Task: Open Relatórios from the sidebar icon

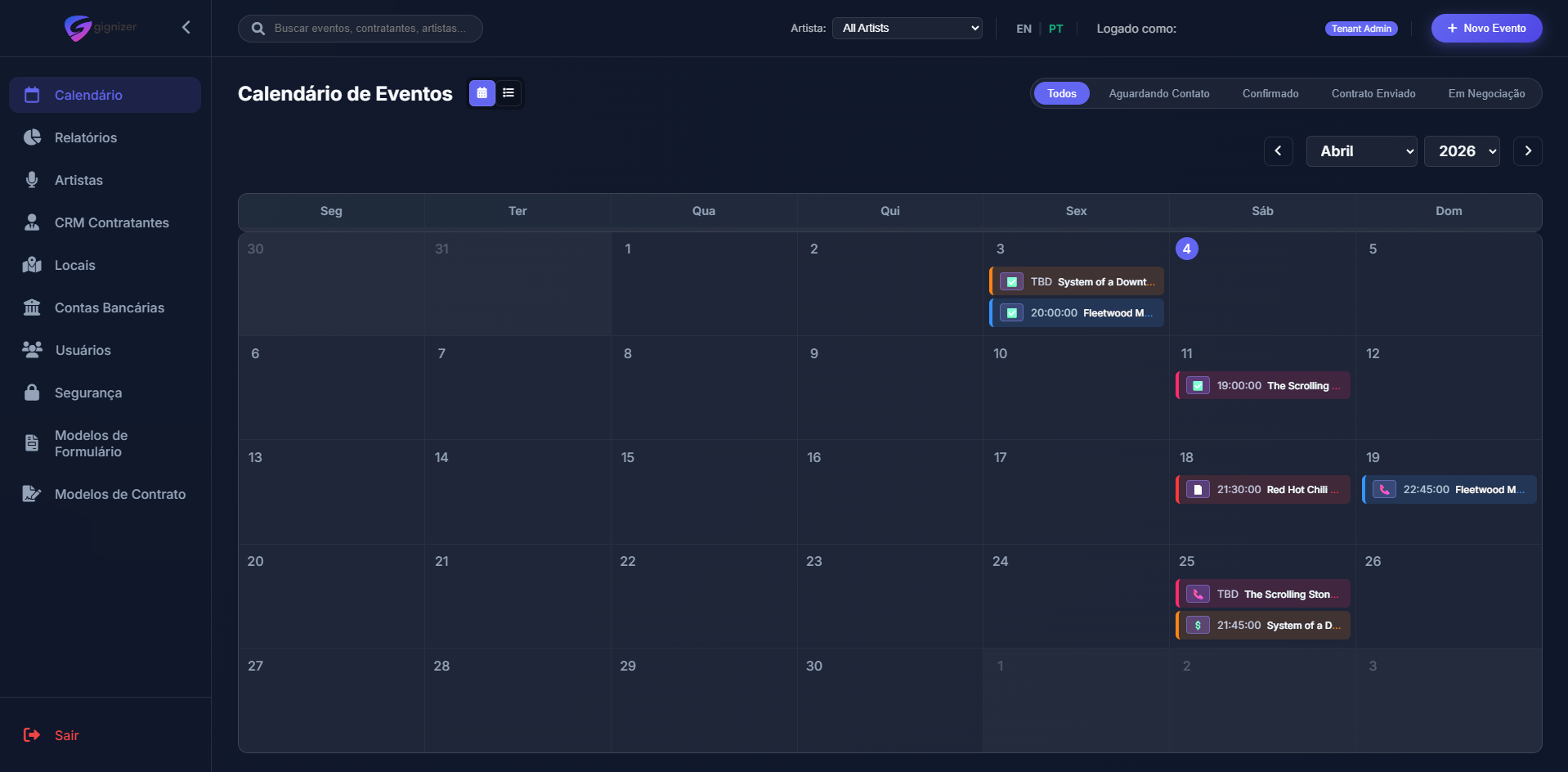Action: (x=32, y=137)
